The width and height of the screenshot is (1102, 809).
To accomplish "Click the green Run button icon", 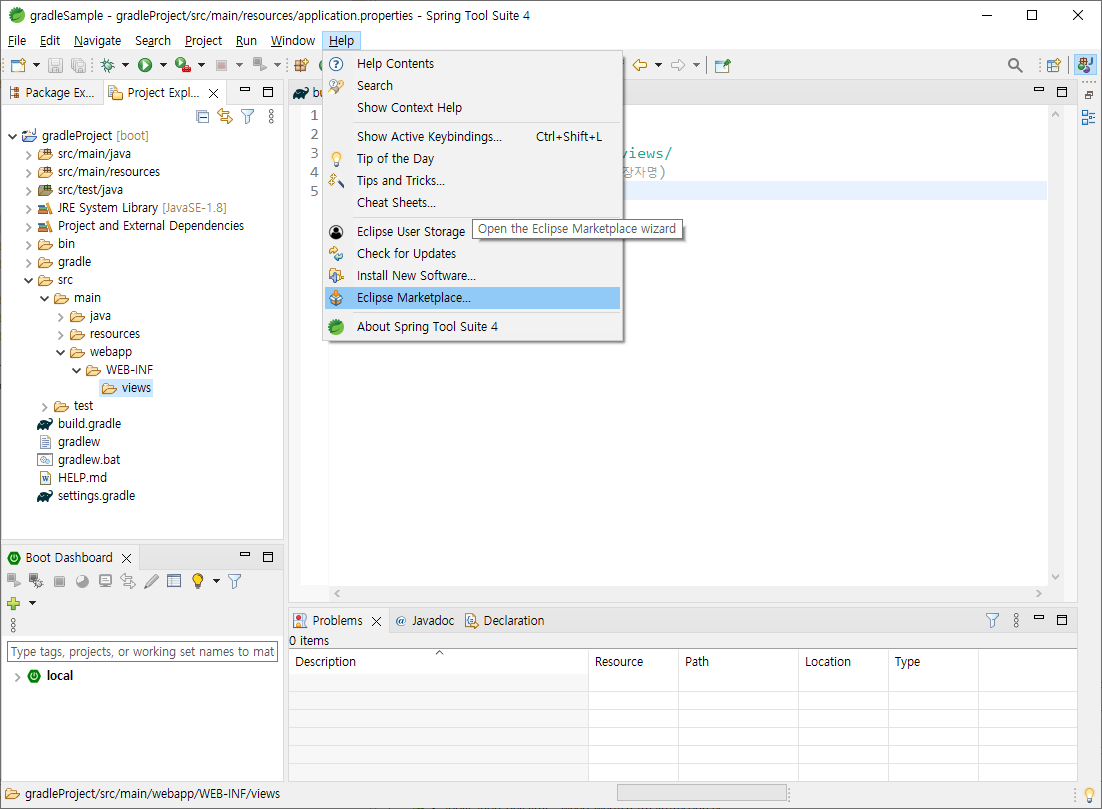I will [145, 65].
